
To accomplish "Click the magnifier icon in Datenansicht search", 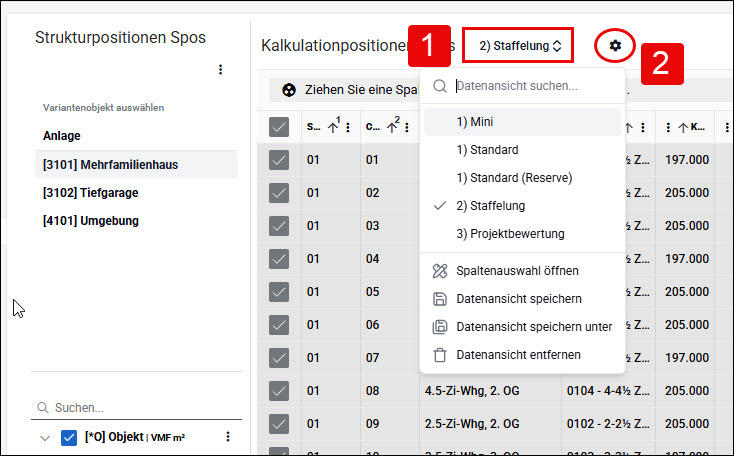I will [440, 86].
